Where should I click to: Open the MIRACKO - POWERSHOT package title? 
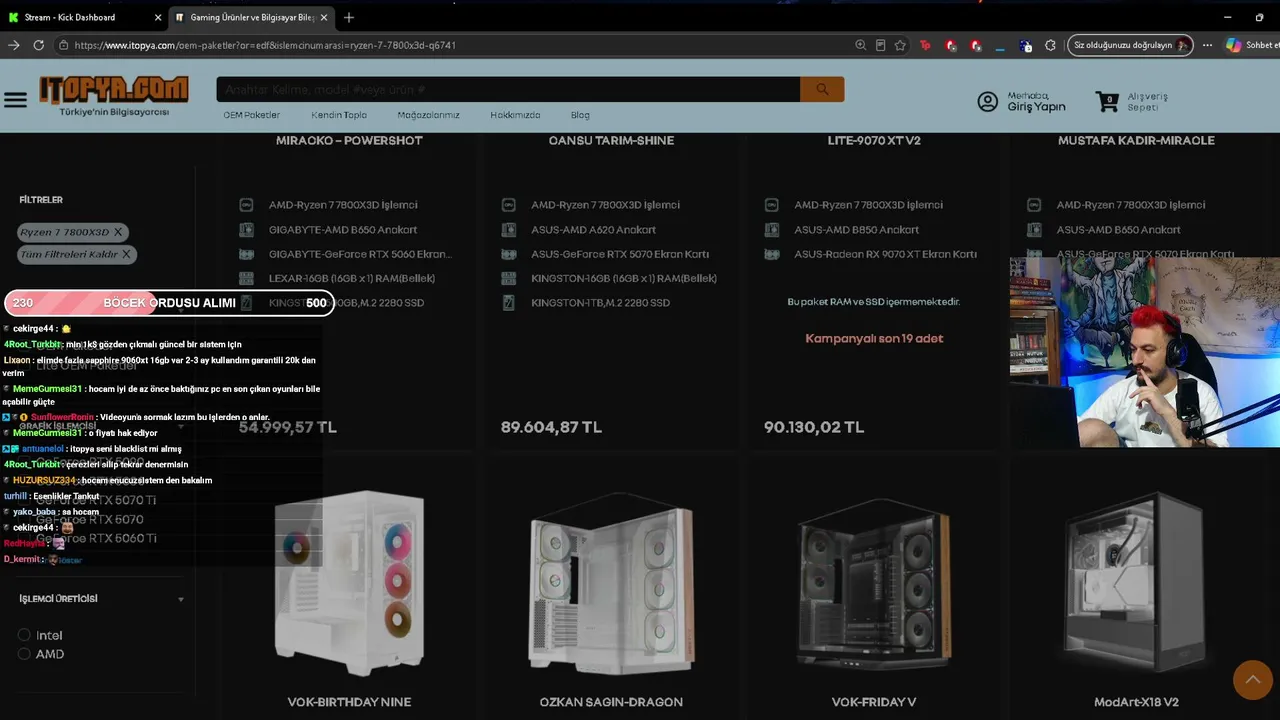pos(349,141)
